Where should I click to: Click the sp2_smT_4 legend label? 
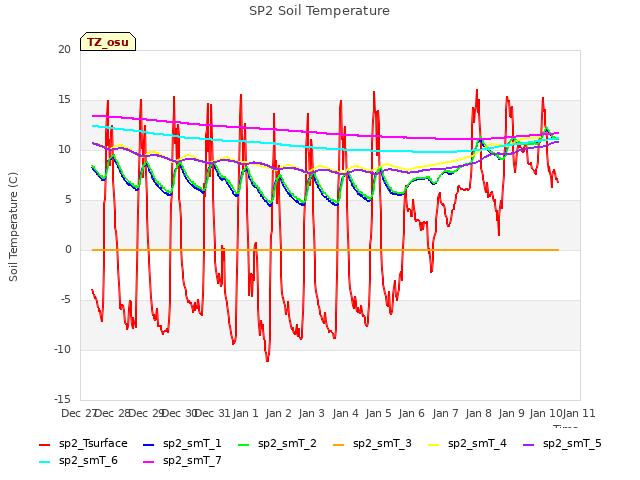477,444
